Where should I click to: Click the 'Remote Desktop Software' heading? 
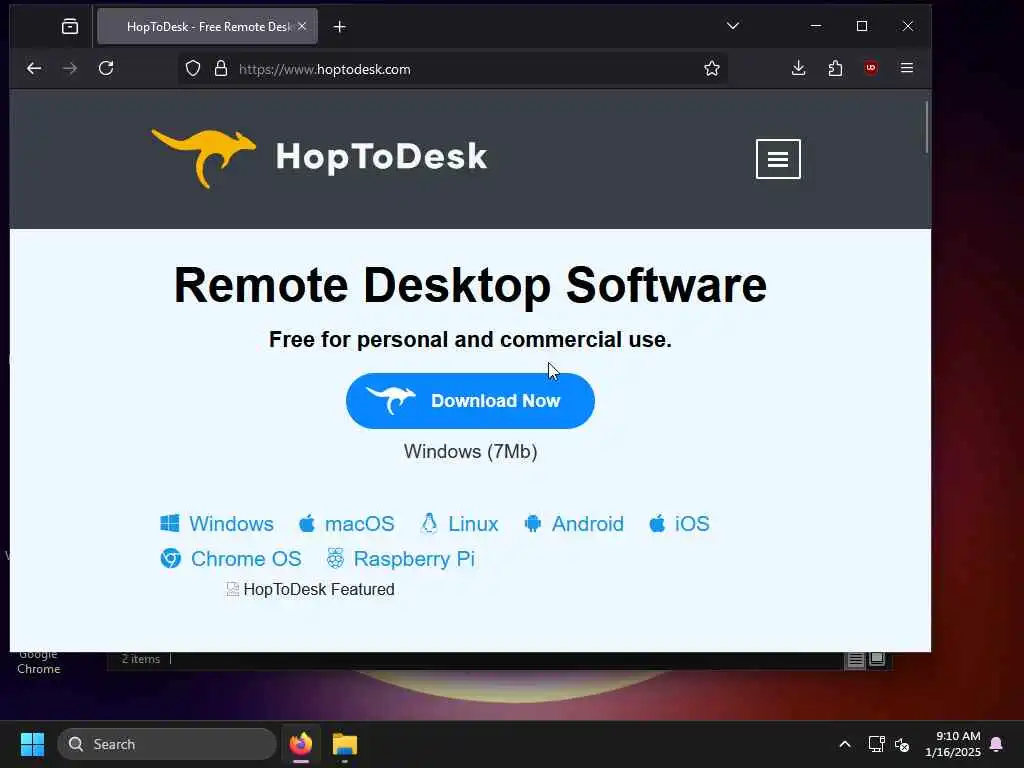[x=470, y=285]
